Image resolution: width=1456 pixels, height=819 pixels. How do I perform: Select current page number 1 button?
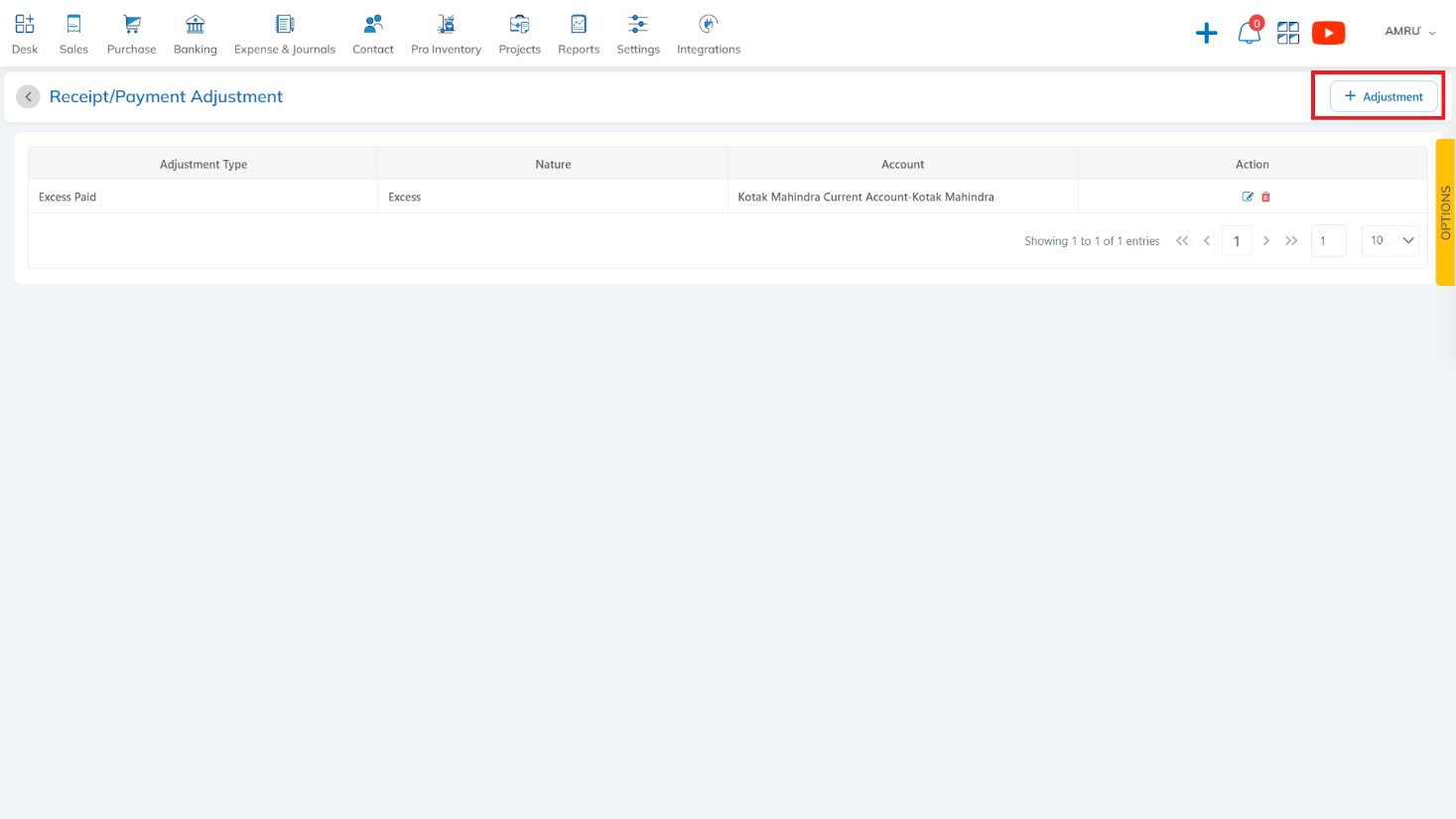pyautogui.click(x=1237, y=240)
